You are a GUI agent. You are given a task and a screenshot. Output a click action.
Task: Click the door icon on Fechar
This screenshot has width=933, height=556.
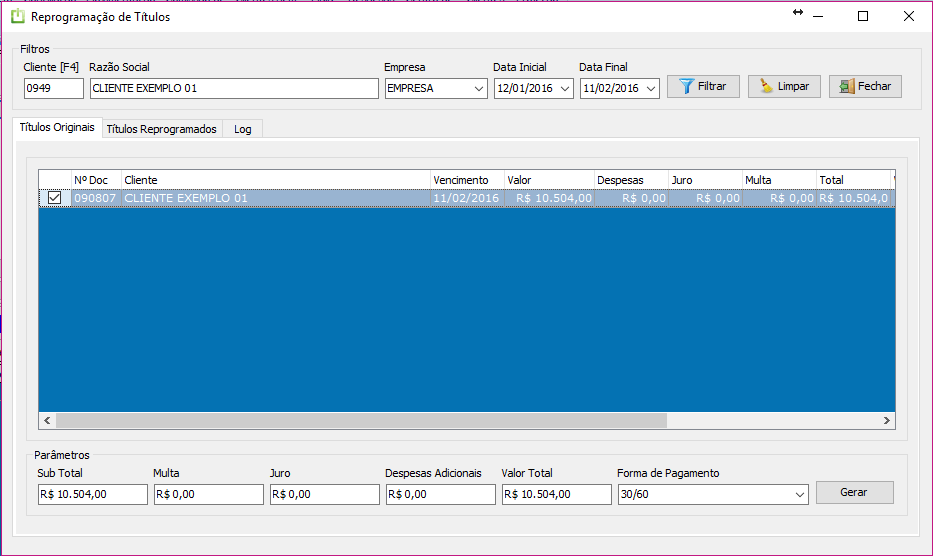click(x=847, y=87)
